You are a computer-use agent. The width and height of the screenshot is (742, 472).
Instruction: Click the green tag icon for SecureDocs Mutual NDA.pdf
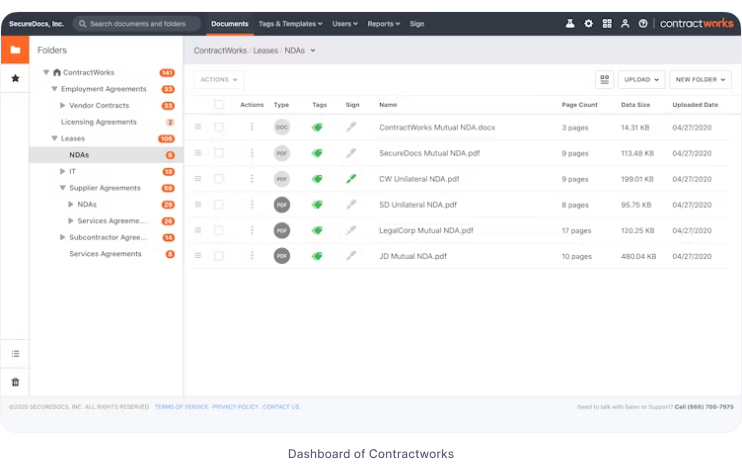(x=318, y=153)
